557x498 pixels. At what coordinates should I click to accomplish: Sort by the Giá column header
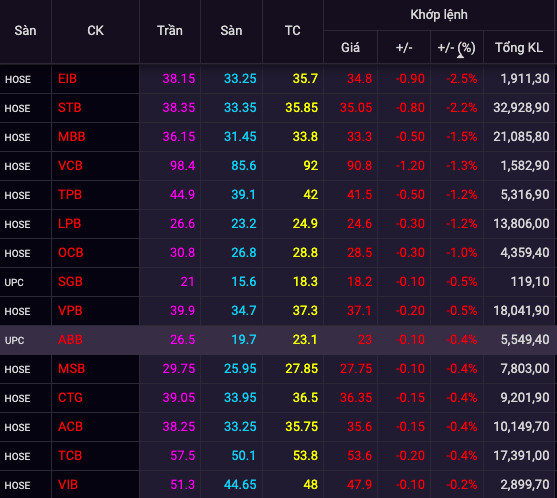[x=350, y=48]
